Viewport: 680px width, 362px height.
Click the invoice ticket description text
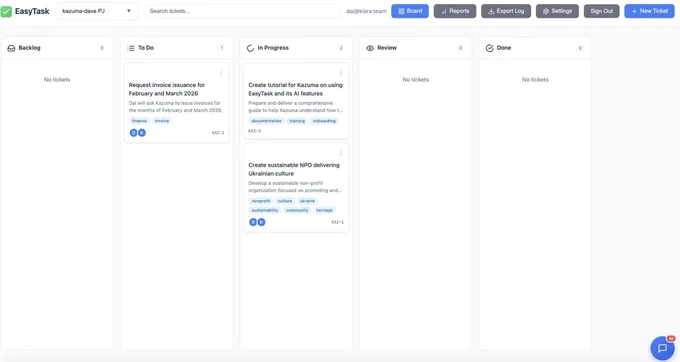pyautogui.click(x=175, y=107)
